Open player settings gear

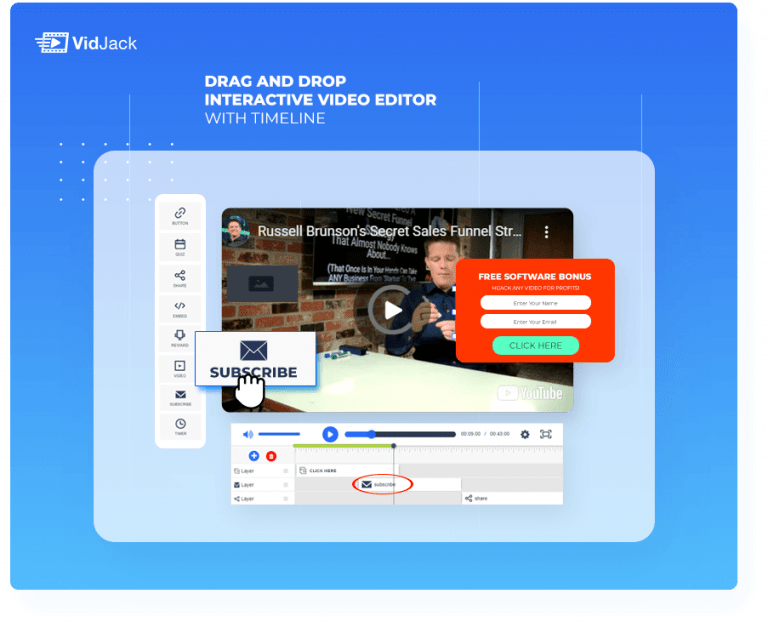pos(525,434)
